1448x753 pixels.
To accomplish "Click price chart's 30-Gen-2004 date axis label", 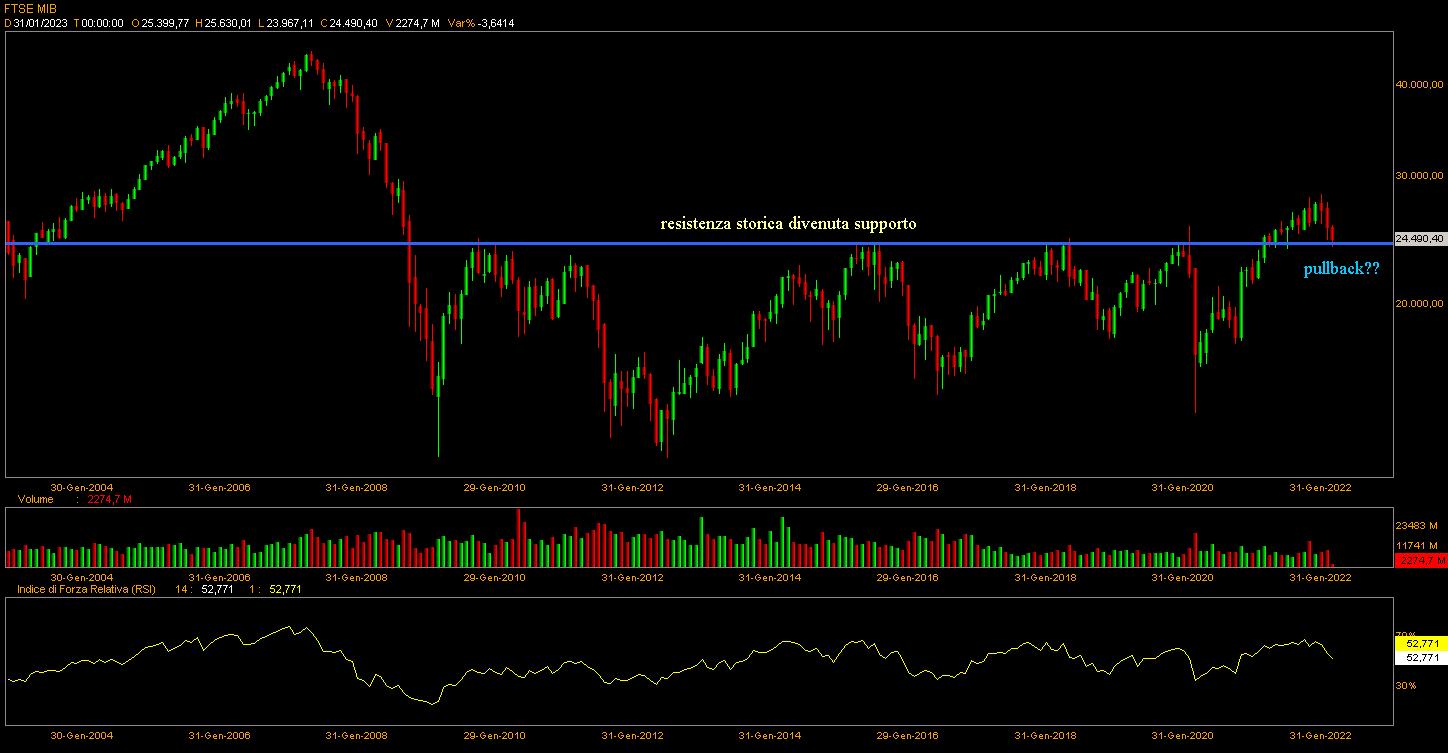I will (x=82, y=488).
